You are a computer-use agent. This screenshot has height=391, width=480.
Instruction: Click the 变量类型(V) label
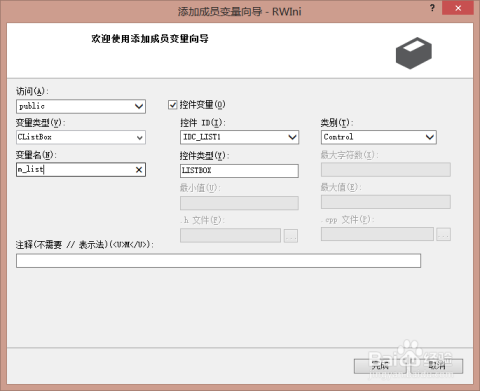pos(40,123)
